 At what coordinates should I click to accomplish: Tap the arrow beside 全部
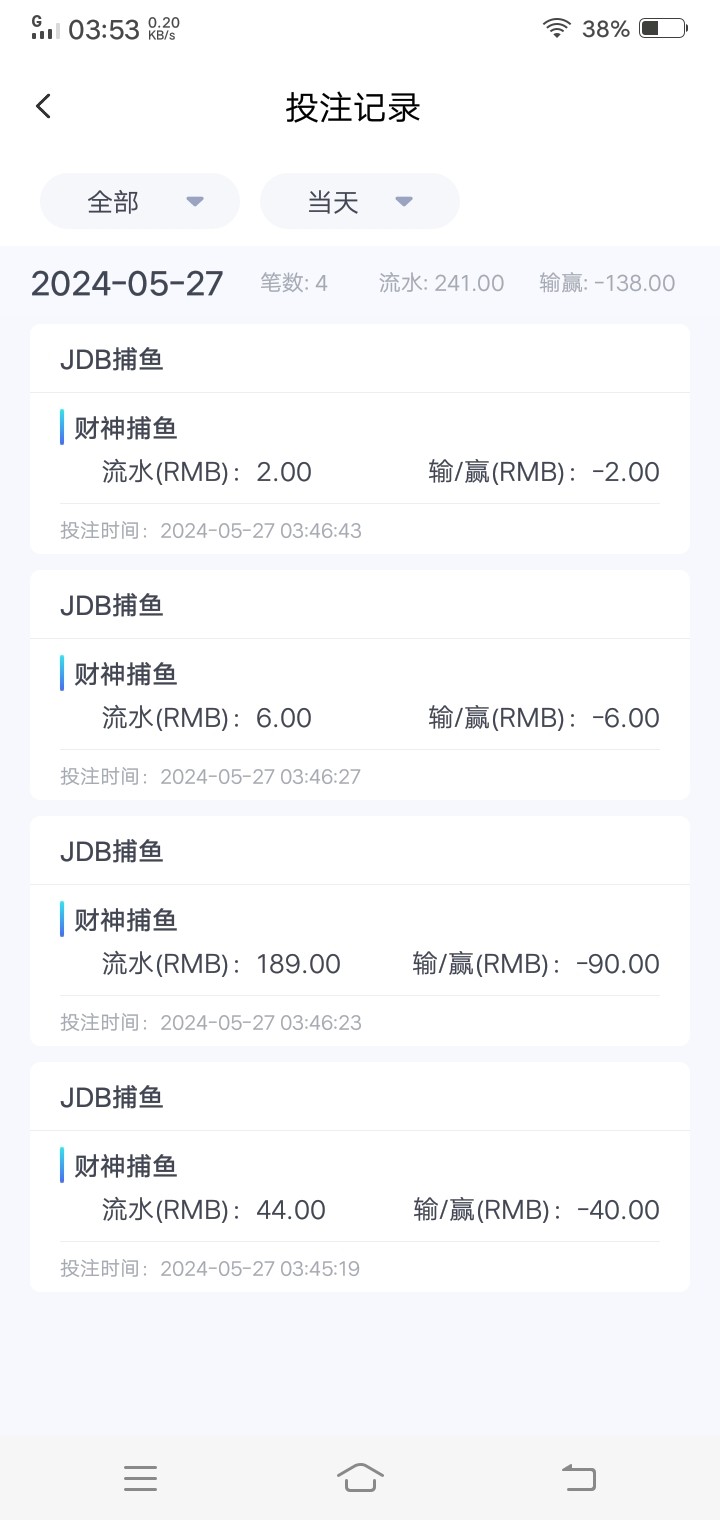pos(195,202)
